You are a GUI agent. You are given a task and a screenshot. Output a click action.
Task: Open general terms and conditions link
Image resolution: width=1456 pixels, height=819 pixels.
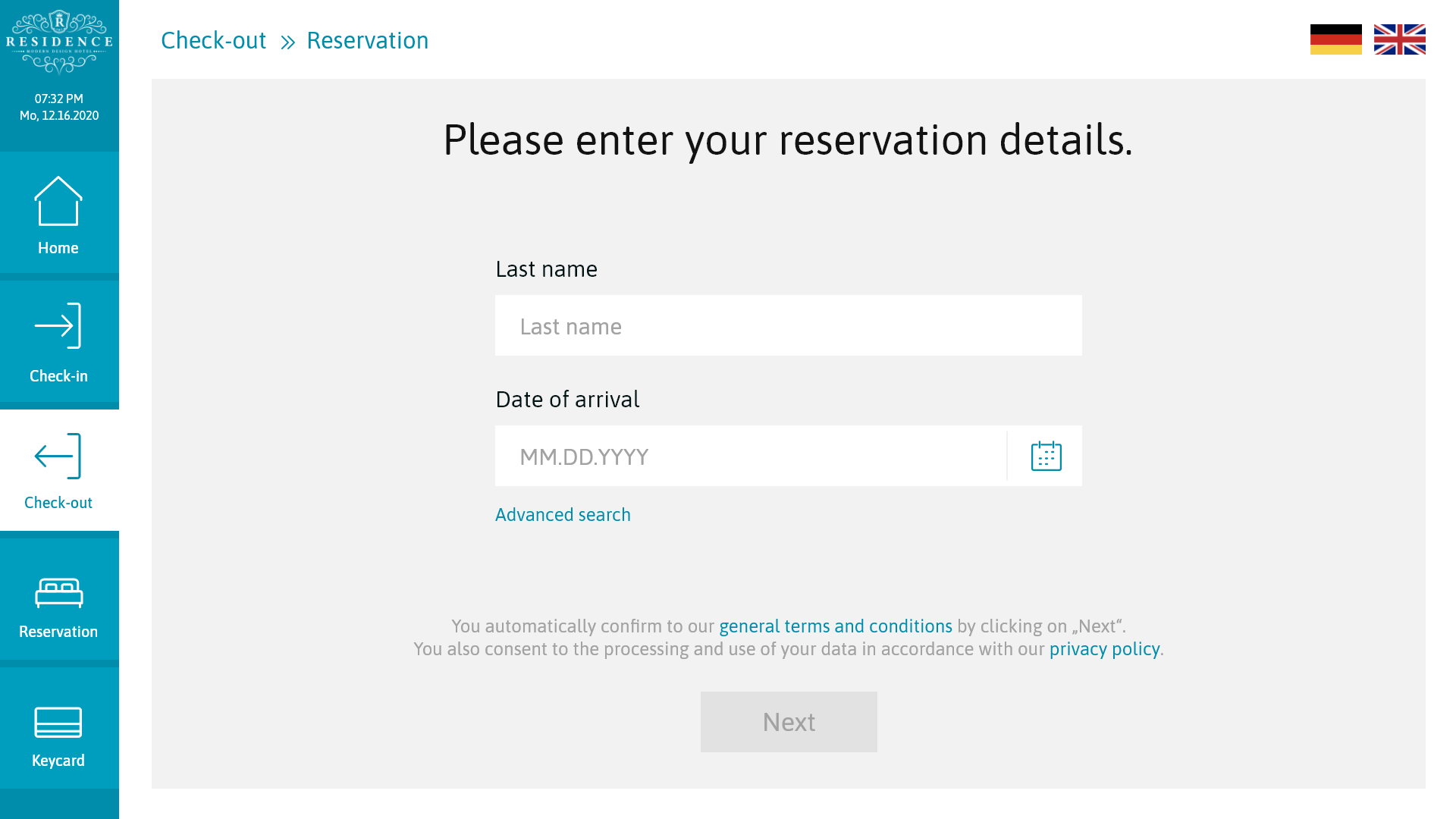pyautogui.click(x=835, y=626)
